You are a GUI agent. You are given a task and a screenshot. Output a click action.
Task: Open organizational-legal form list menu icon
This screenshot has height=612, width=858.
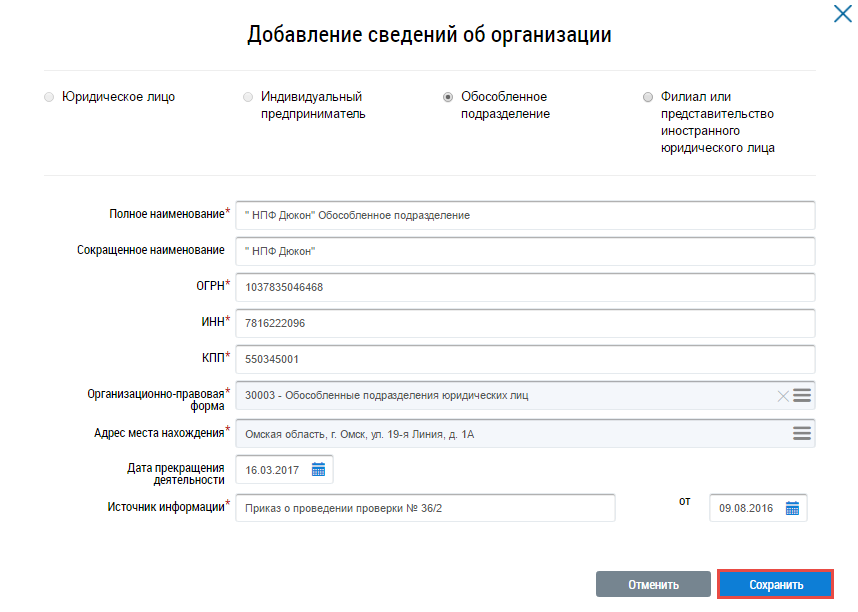pos(802,396)
